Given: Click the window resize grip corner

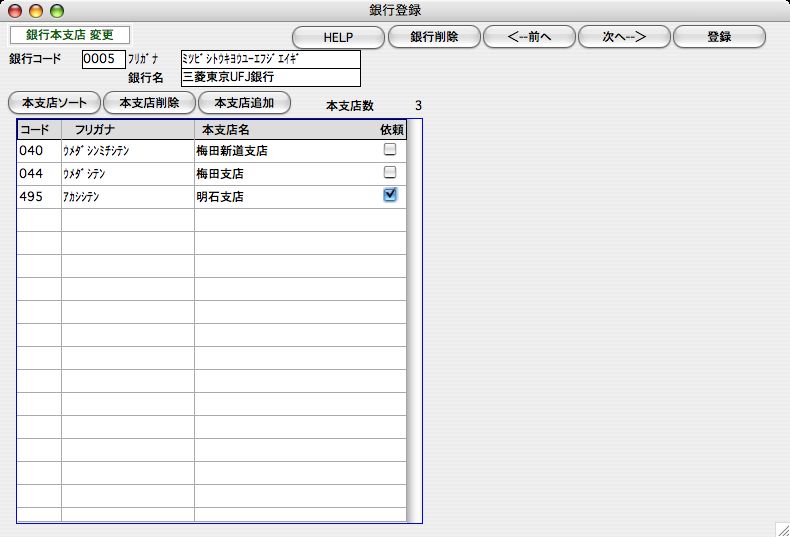Looking at the screenshot, I should click(x=781, y=528).
